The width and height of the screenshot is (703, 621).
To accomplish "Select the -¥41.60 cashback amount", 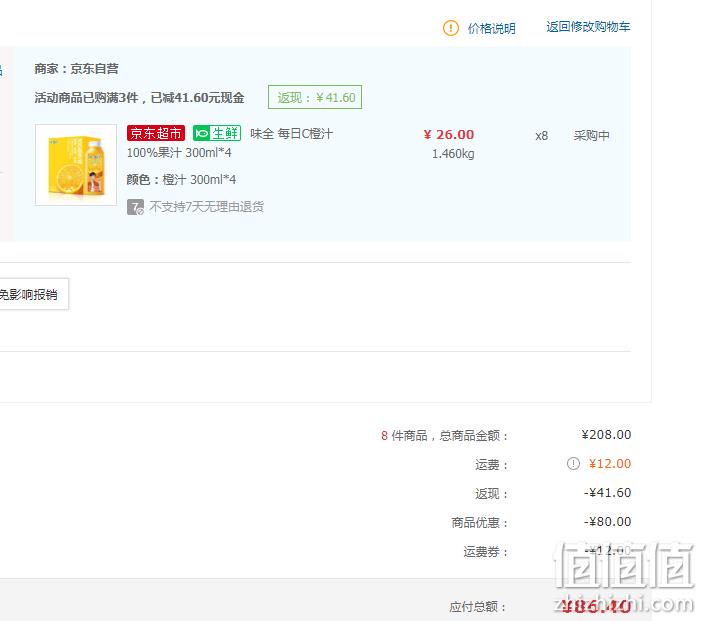I will point(608,493).
